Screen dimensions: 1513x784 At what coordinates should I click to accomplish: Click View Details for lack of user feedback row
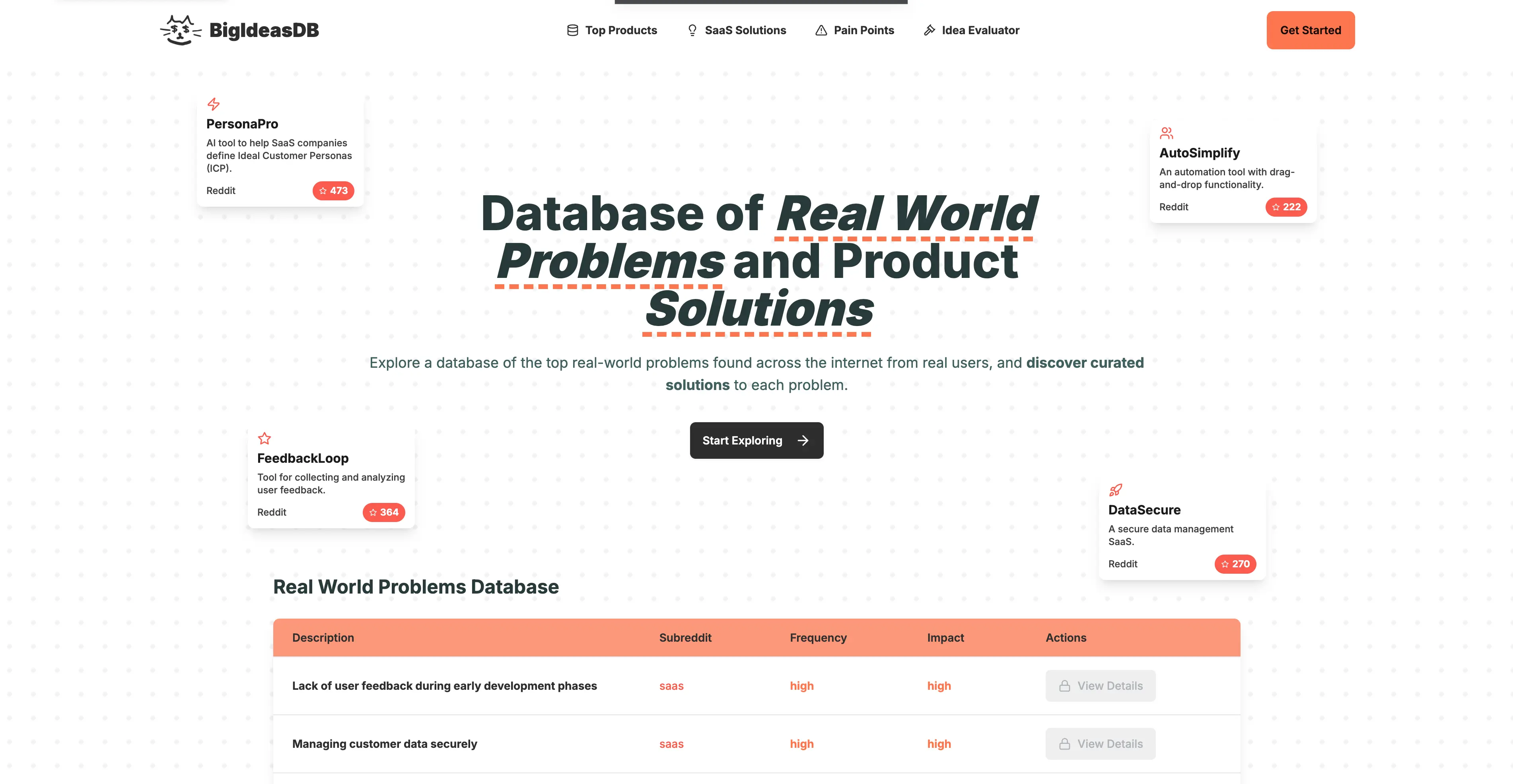point(1100,685)
